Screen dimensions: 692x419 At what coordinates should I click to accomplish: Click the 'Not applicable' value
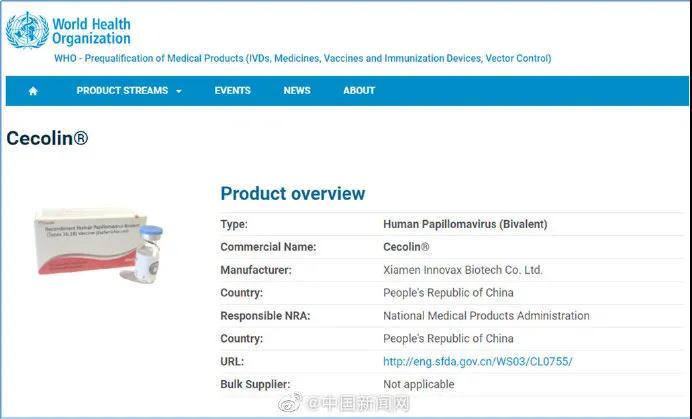[419, 385]
